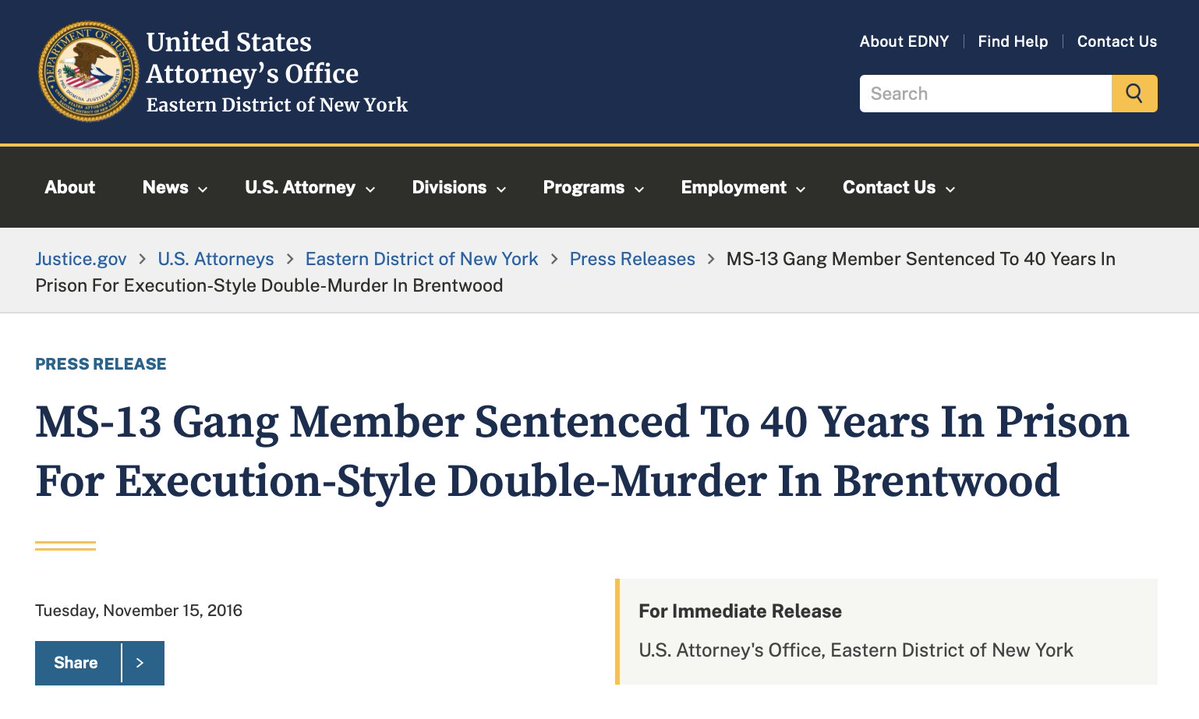Expand the U.S. Attorney dropdown chevron
The height and width of the screenshot is (719, 1199).
pyautogui.click(x=370, y=189)
